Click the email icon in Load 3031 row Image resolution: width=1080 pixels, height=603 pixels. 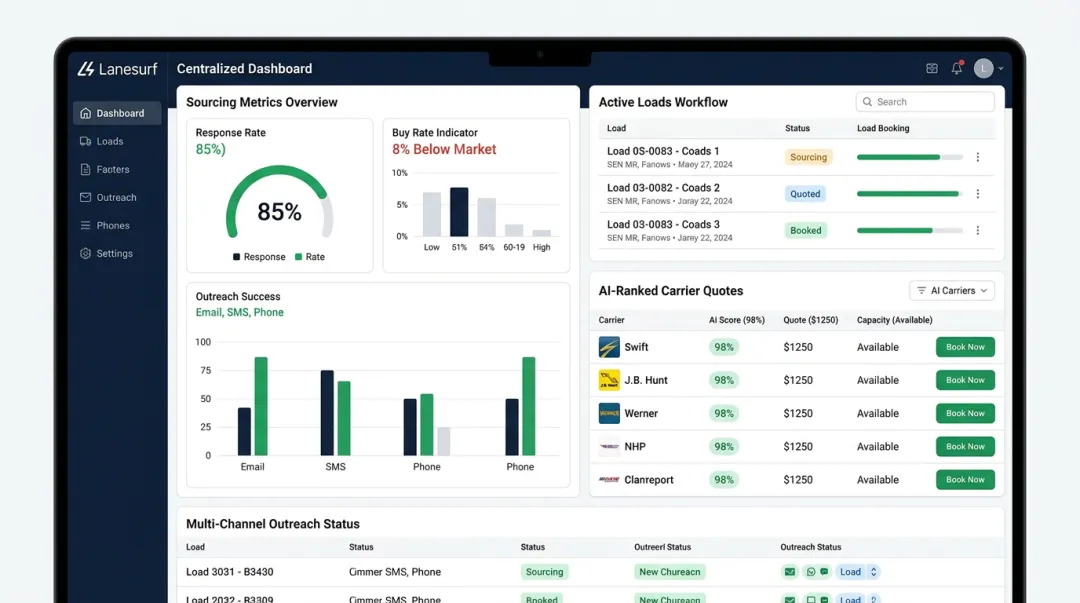pos(789,572)
